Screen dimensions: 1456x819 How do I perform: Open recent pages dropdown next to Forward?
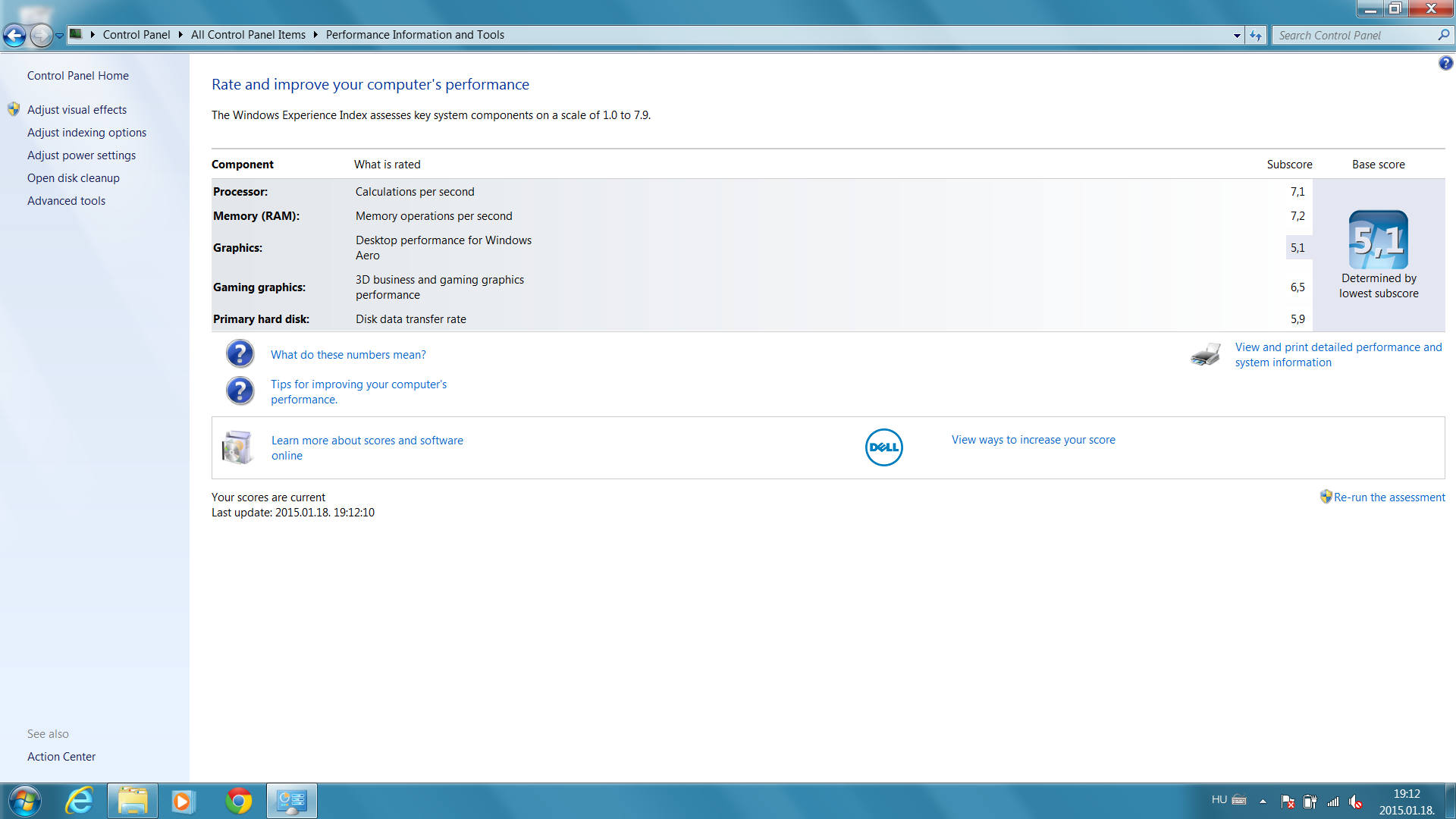[59, 35]
